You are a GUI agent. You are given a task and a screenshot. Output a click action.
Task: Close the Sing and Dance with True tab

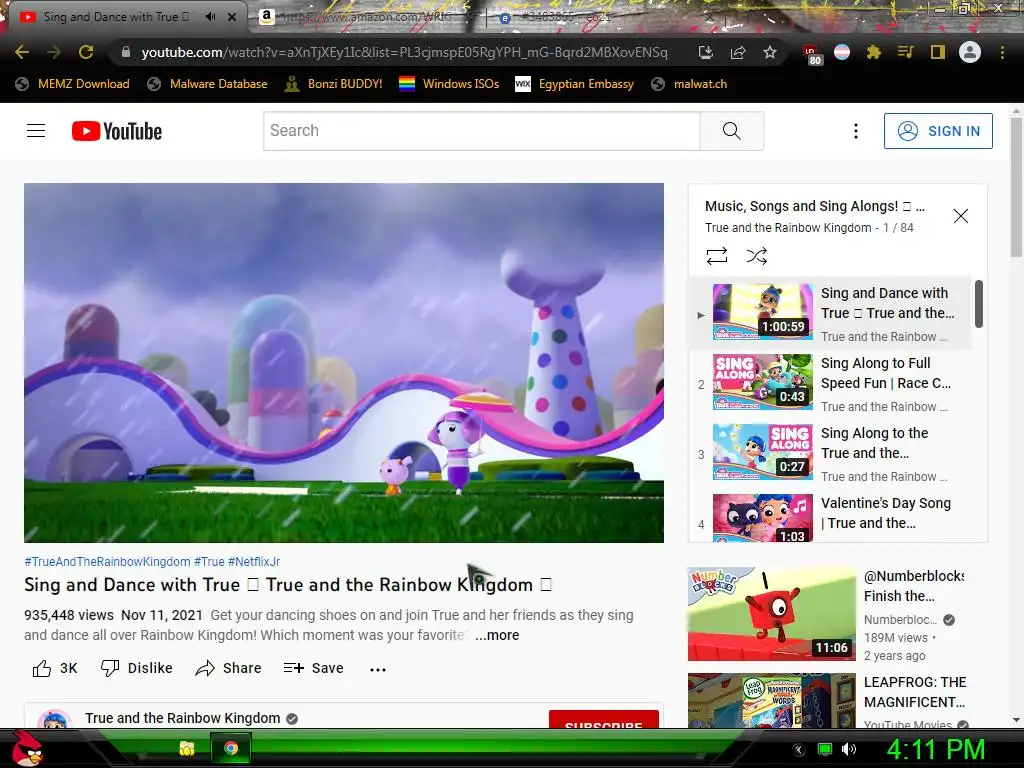pos(232,17)
